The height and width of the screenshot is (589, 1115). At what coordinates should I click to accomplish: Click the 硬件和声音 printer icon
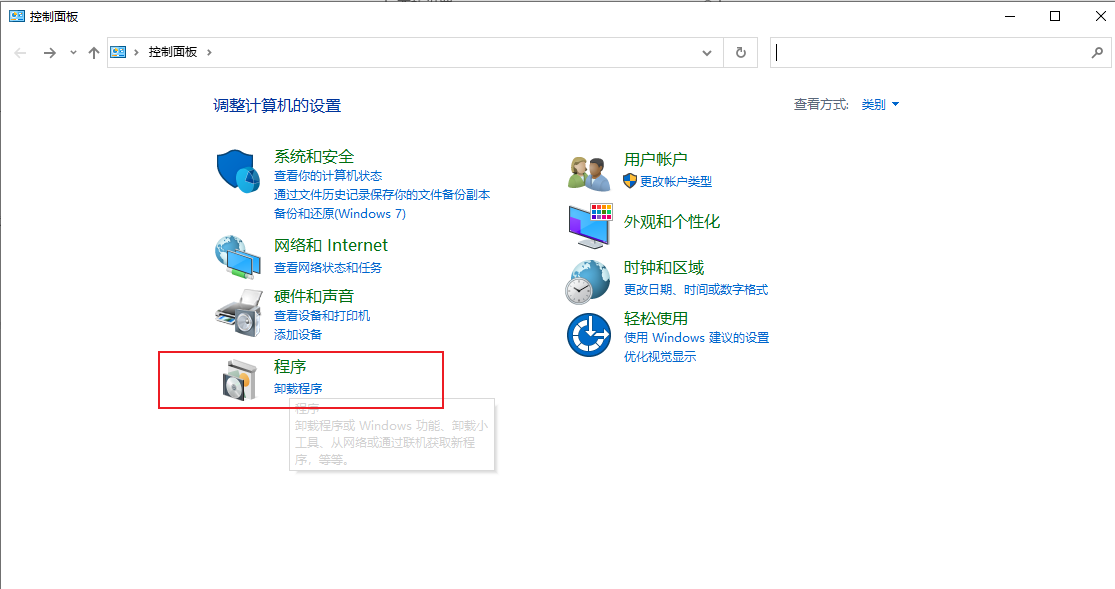[239, 313]
